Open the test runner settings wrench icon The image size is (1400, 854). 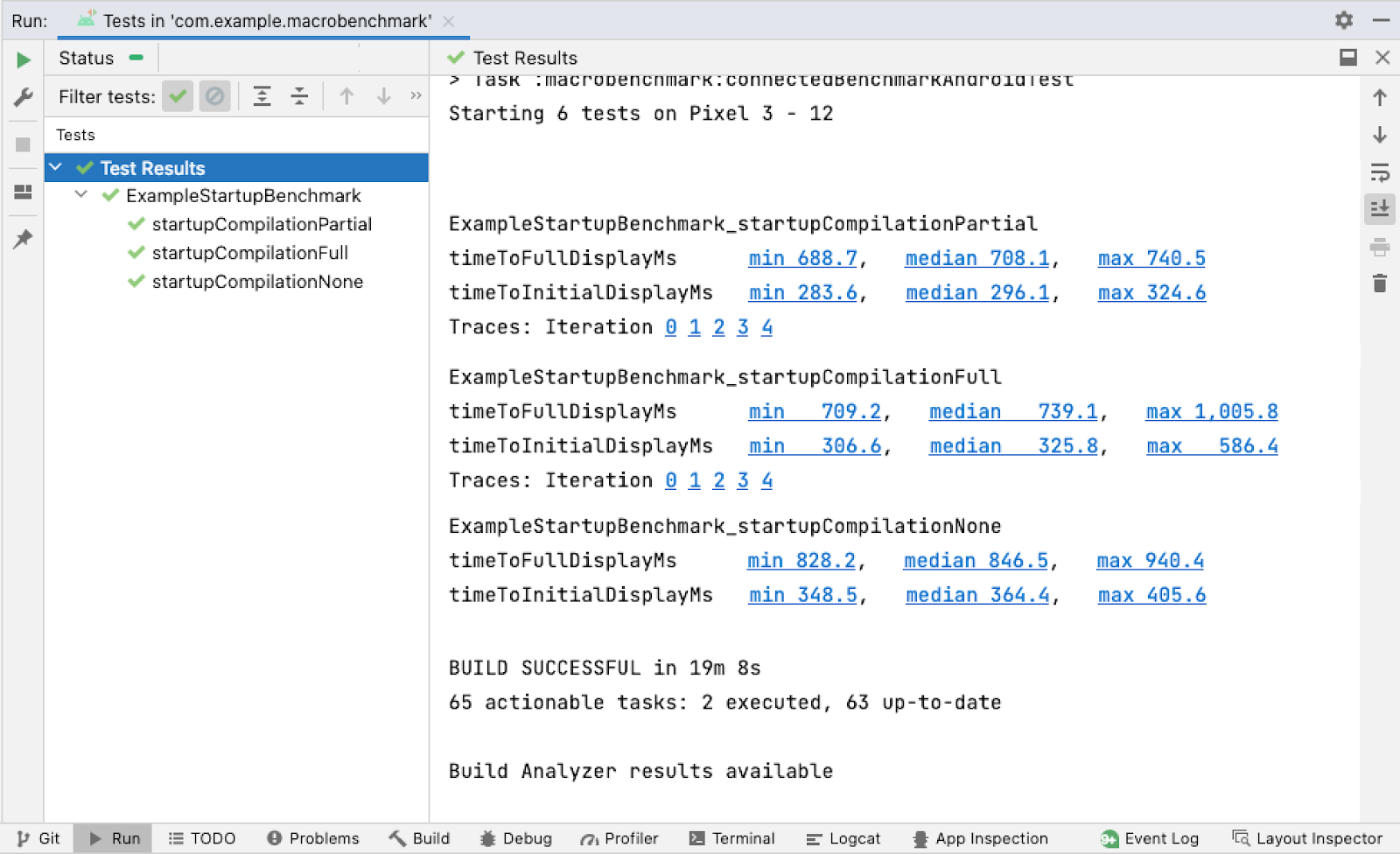[23, 98]
